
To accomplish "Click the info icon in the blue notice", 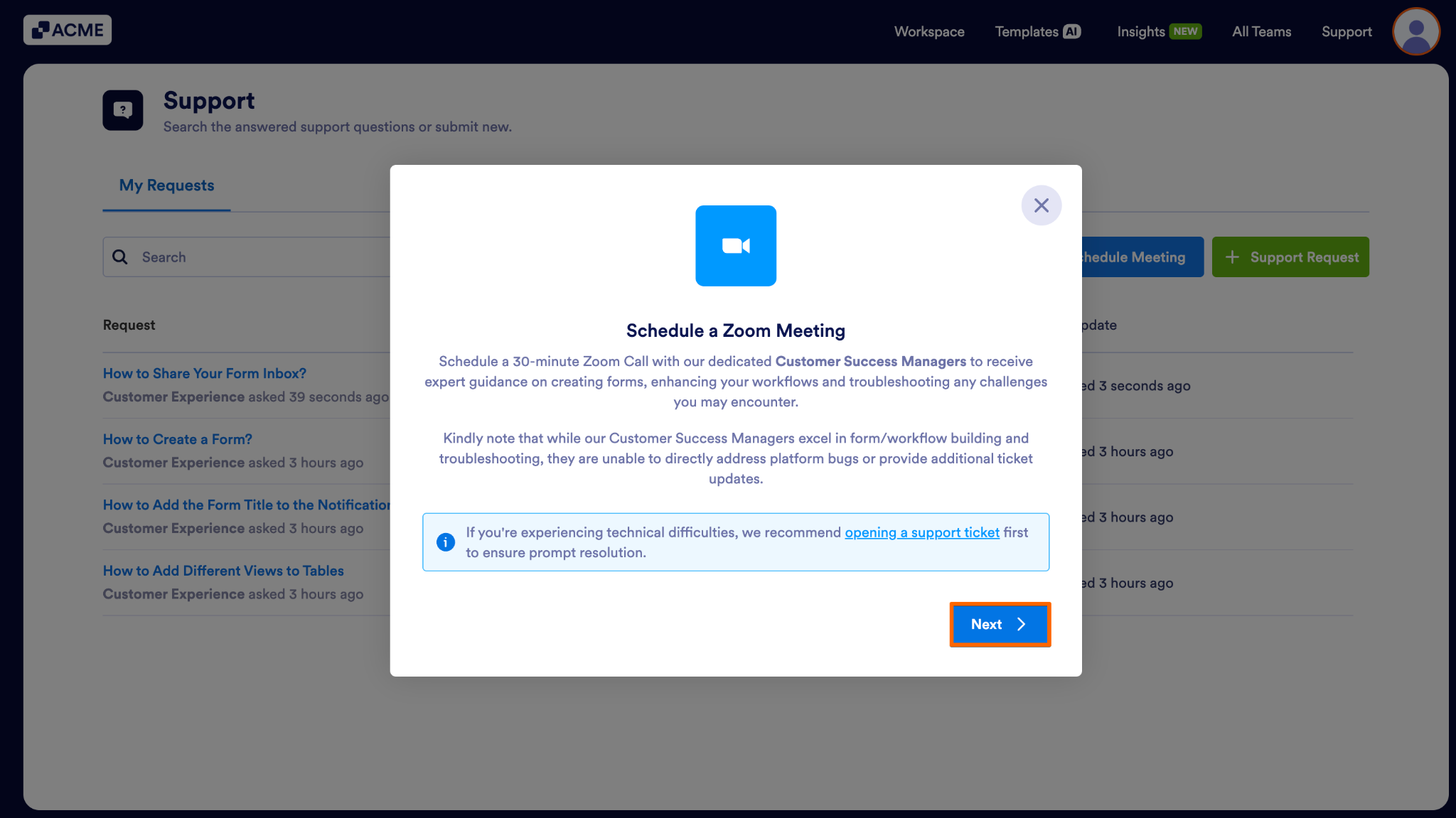I will [x=446, y=542].
